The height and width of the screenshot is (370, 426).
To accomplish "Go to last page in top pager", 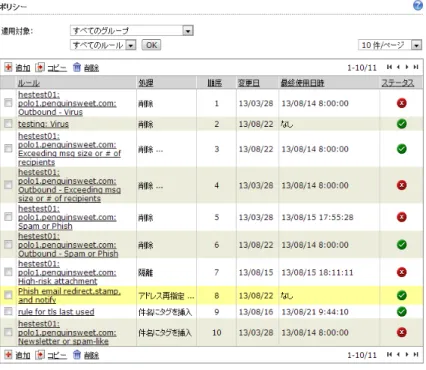I will [x=416, y=67].
